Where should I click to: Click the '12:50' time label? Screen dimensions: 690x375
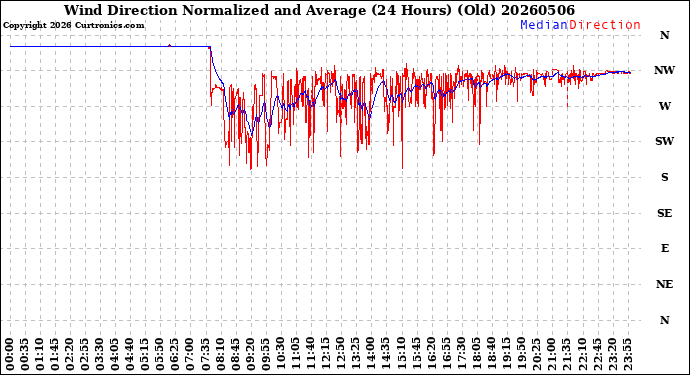pos(341,355)
